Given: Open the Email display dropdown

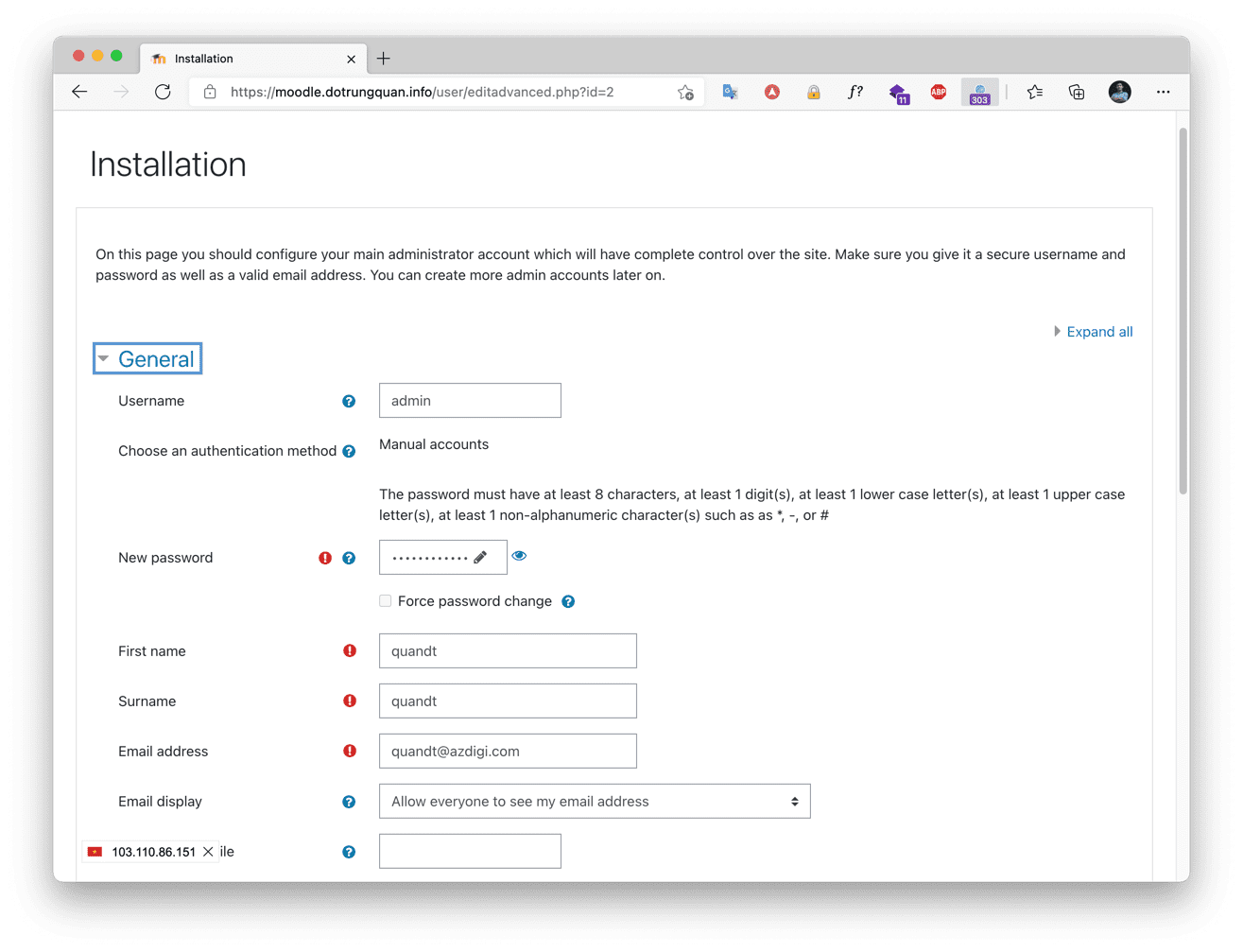Looking at the screenshot, I should (595, 802).
